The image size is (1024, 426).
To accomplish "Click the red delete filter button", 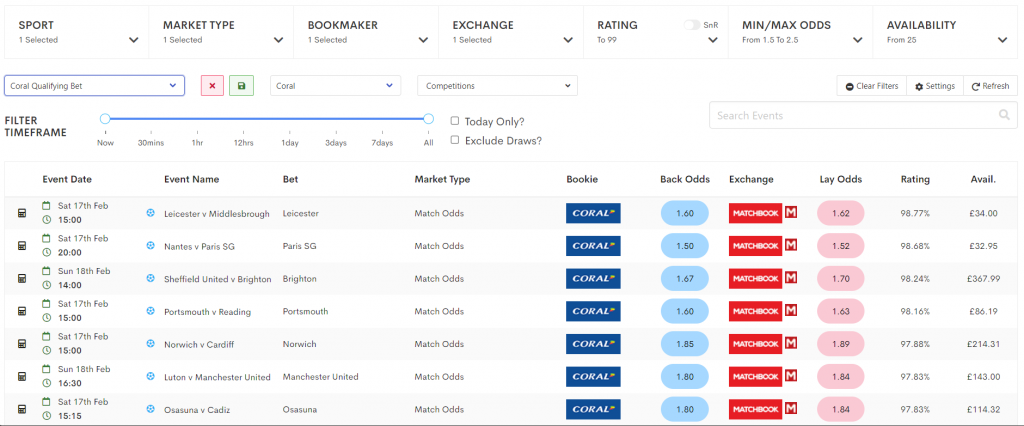I will [x=212, y=86].
